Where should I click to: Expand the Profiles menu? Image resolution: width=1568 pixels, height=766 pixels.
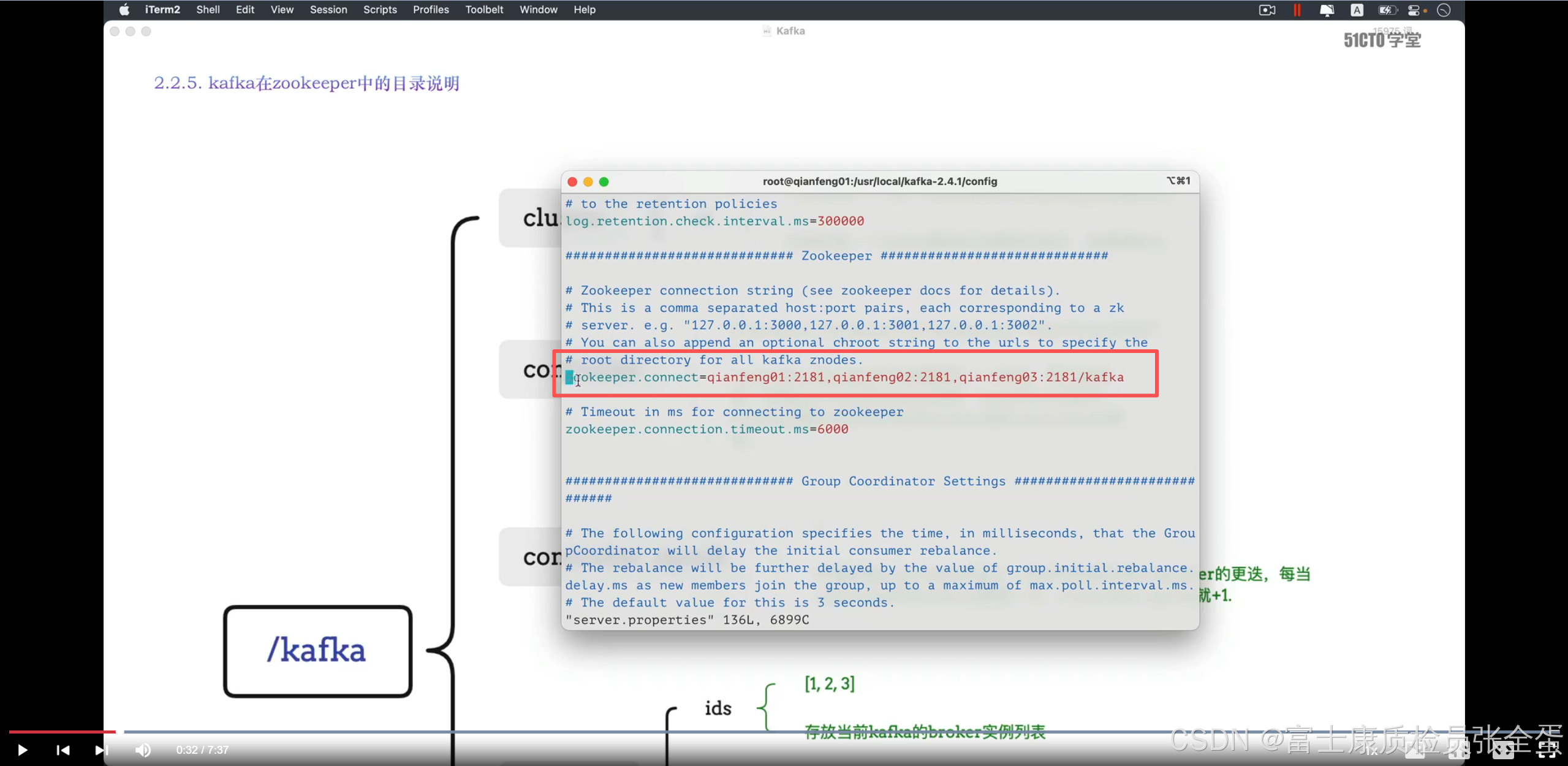[x=430, y=10]
